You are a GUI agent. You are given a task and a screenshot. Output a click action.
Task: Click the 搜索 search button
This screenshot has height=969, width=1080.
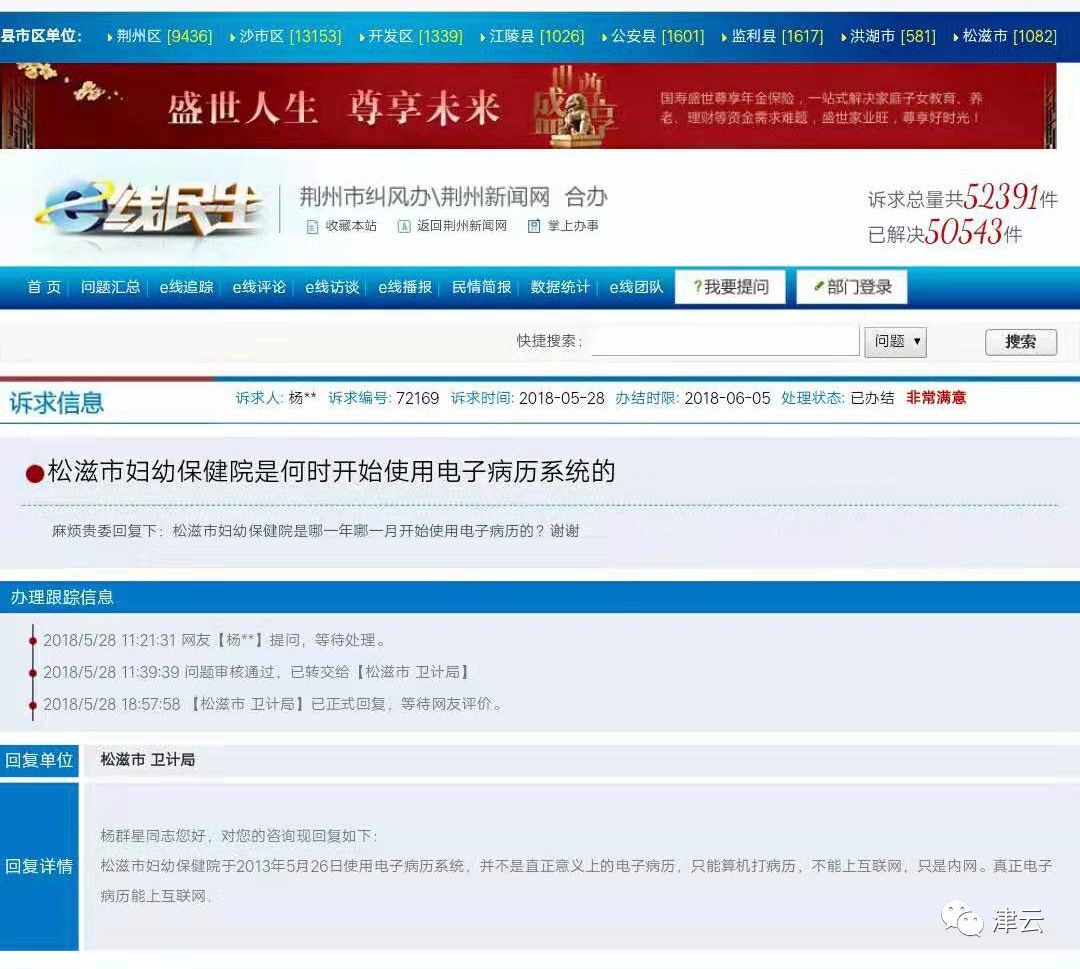pyautogui.click(x=1019, y=341)
